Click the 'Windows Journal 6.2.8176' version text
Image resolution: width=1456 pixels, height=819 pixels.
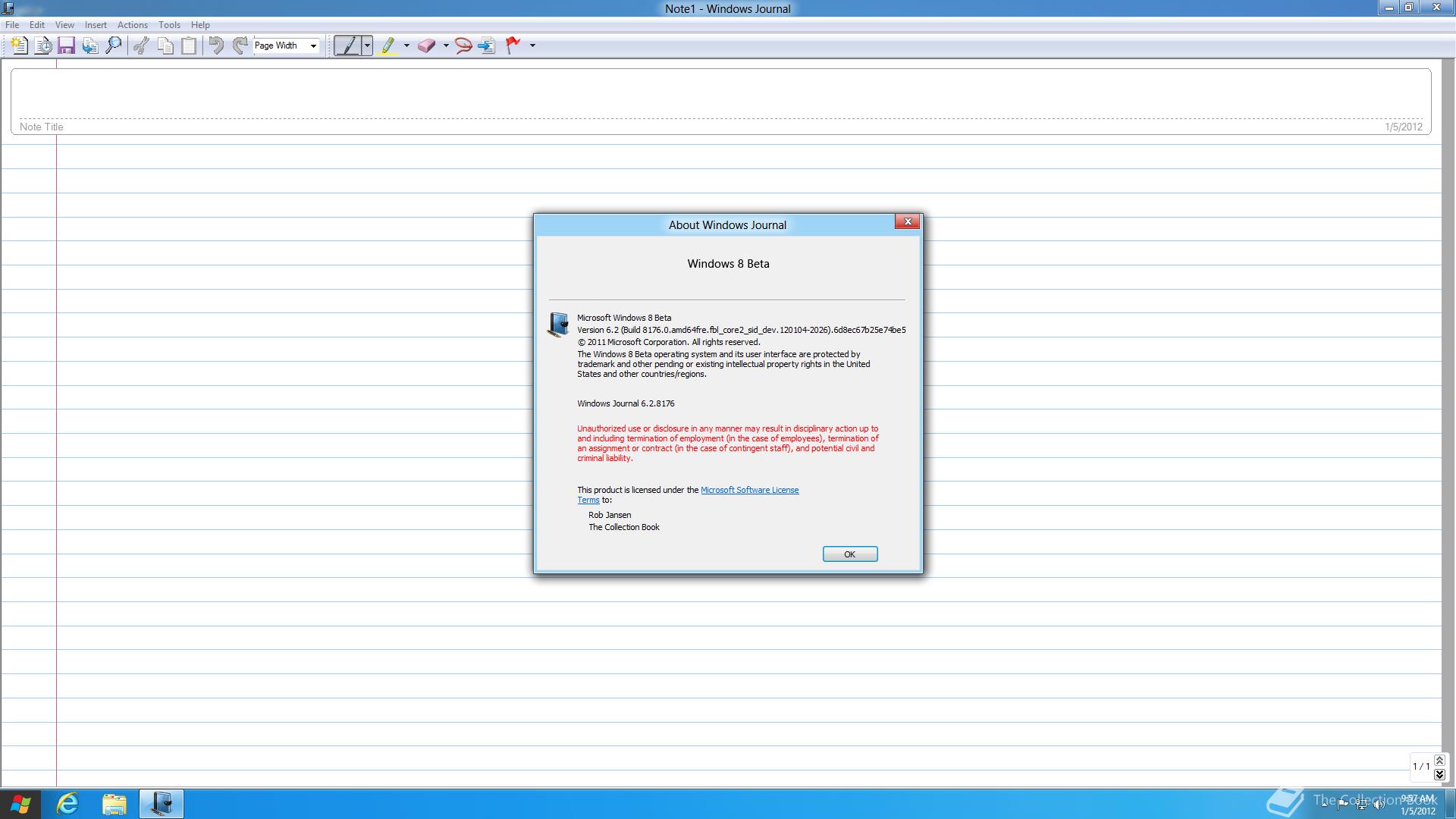point(626,403)
